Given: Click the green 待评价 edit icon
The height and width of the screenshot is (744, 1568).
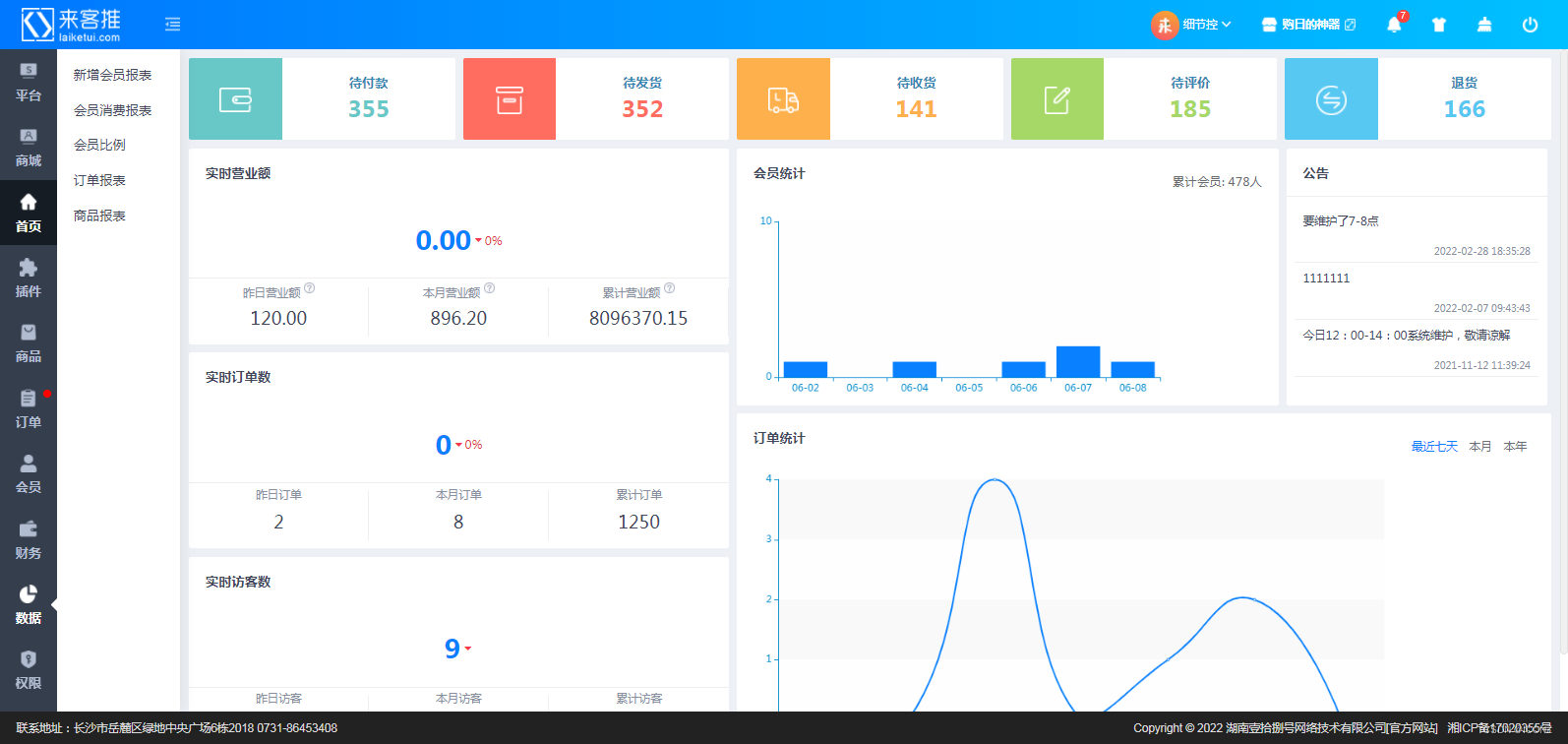Looking at the screenshot, I should pos(1057,99).
